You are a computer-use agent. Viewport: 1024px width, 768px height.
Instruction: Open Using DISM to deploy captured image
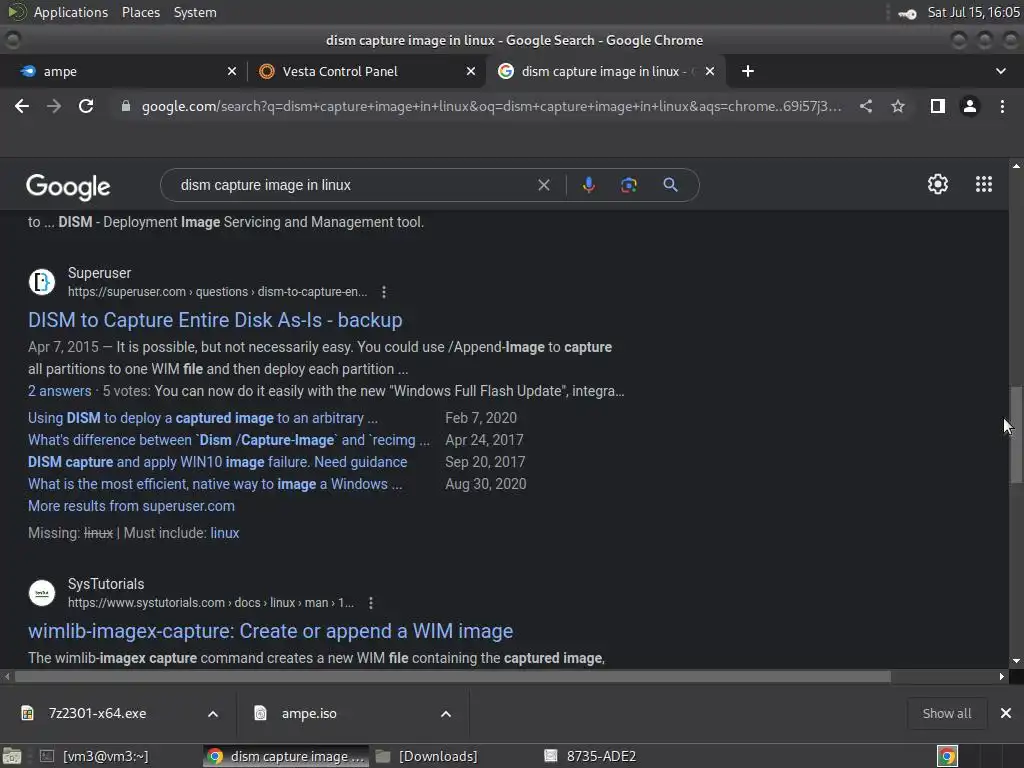[202, 418]
